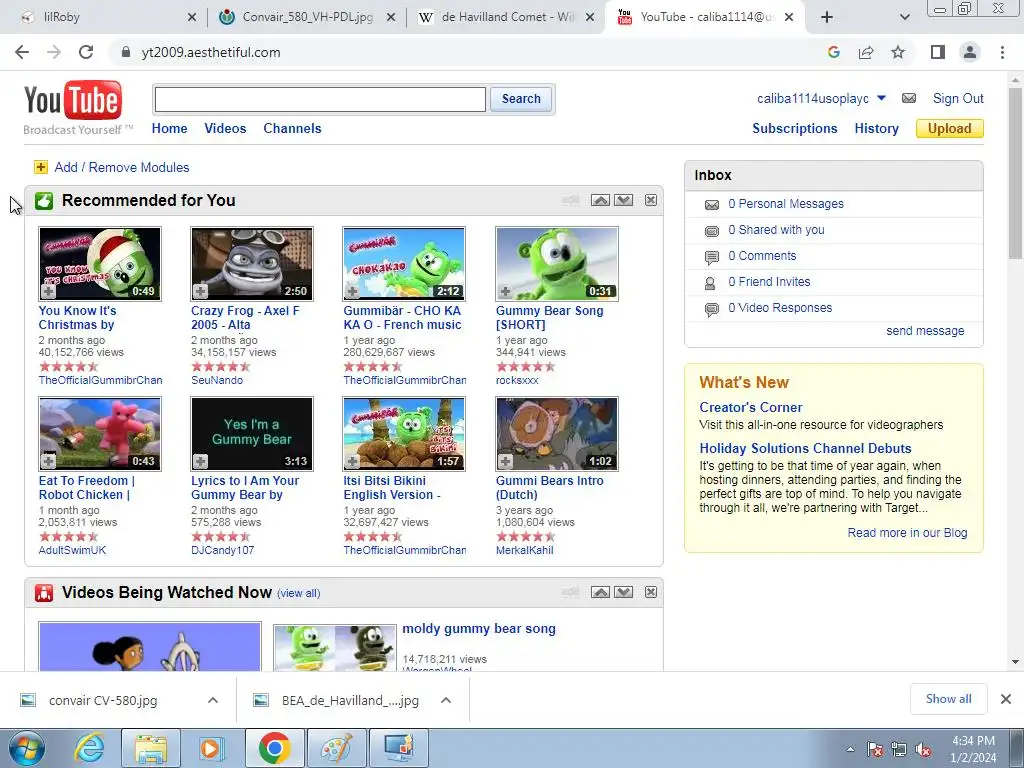Image resolution: width=1024 pixels, height=768 pixels.
Task: Open Creator's Corner link
Action: click(x=750, y=408)
